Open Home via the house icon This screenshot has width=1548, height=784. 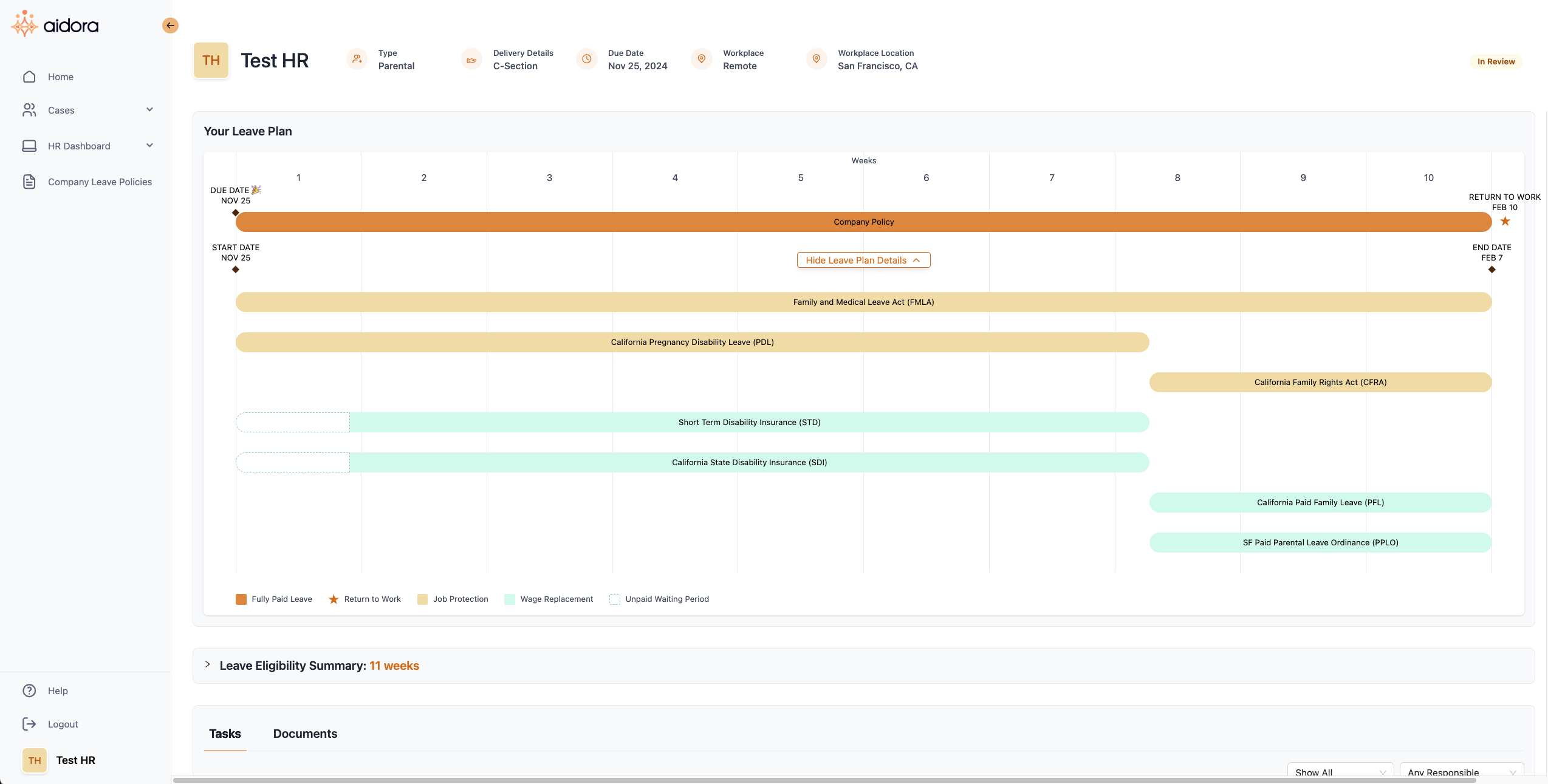pyautogui.click(x=29, y=77)
